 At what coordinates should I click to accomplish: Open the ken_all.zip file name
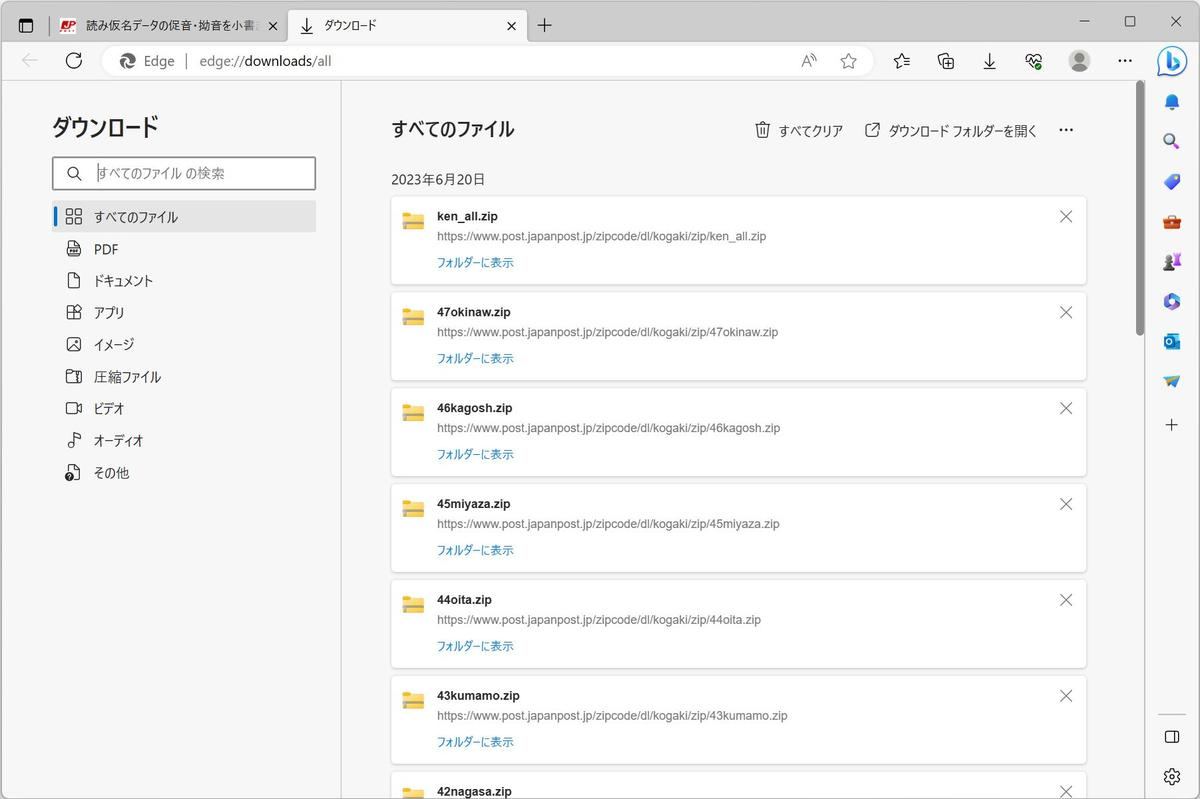(467, 216)
